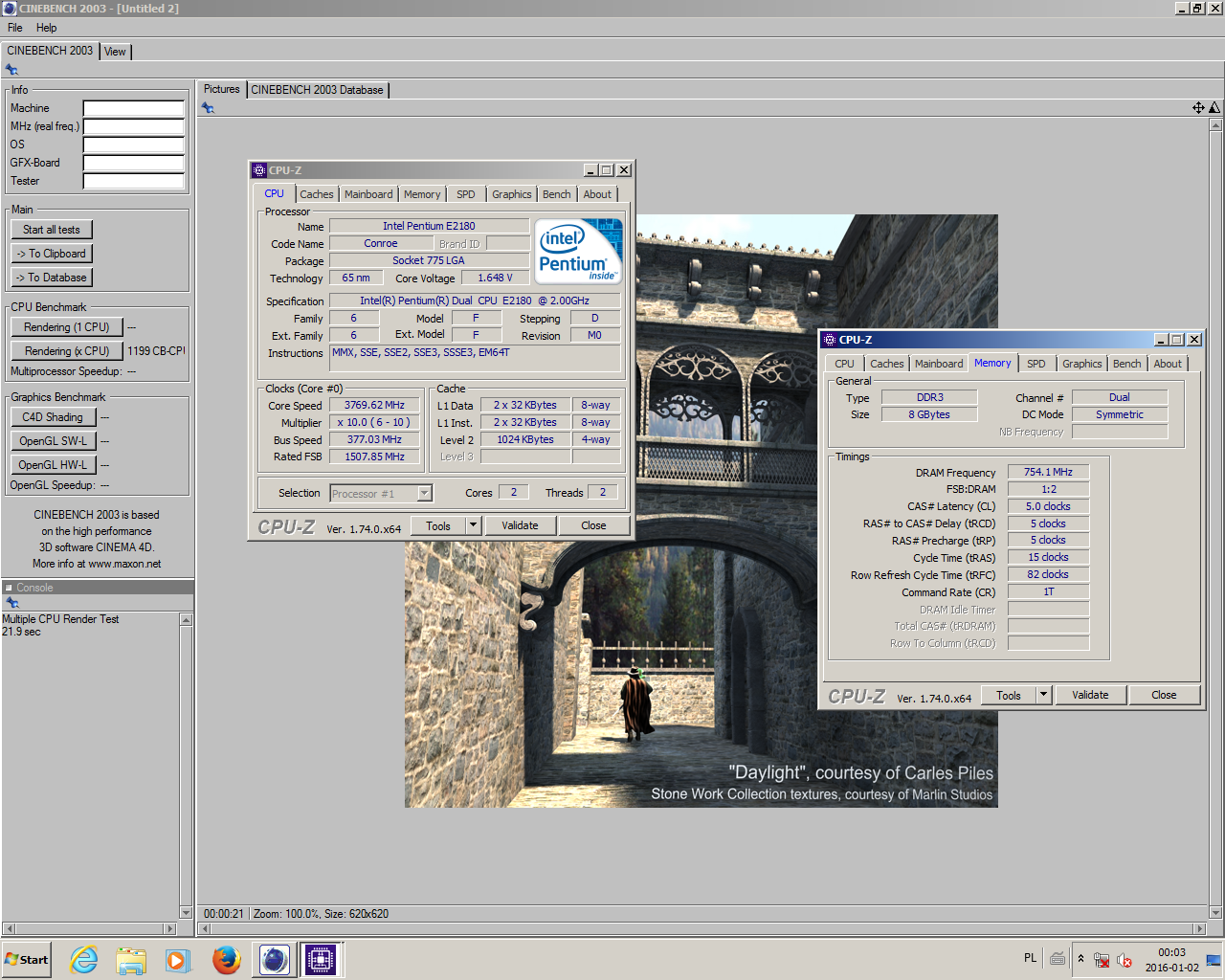
Task: Click the picture viewer vertical scrollbar down arrow
Action: coord(1215,913)
